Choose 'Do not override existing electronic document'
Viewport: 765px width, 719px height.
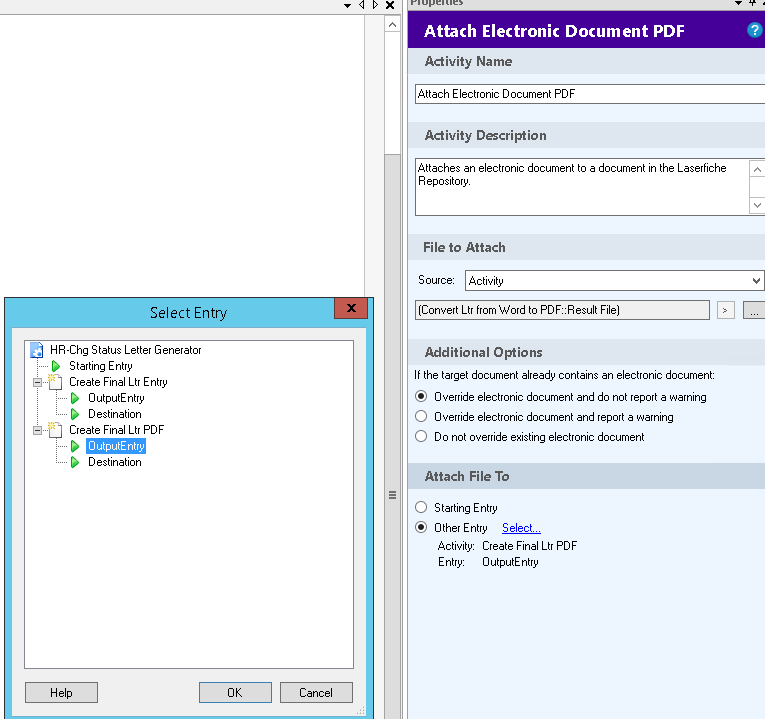(421, 437)
